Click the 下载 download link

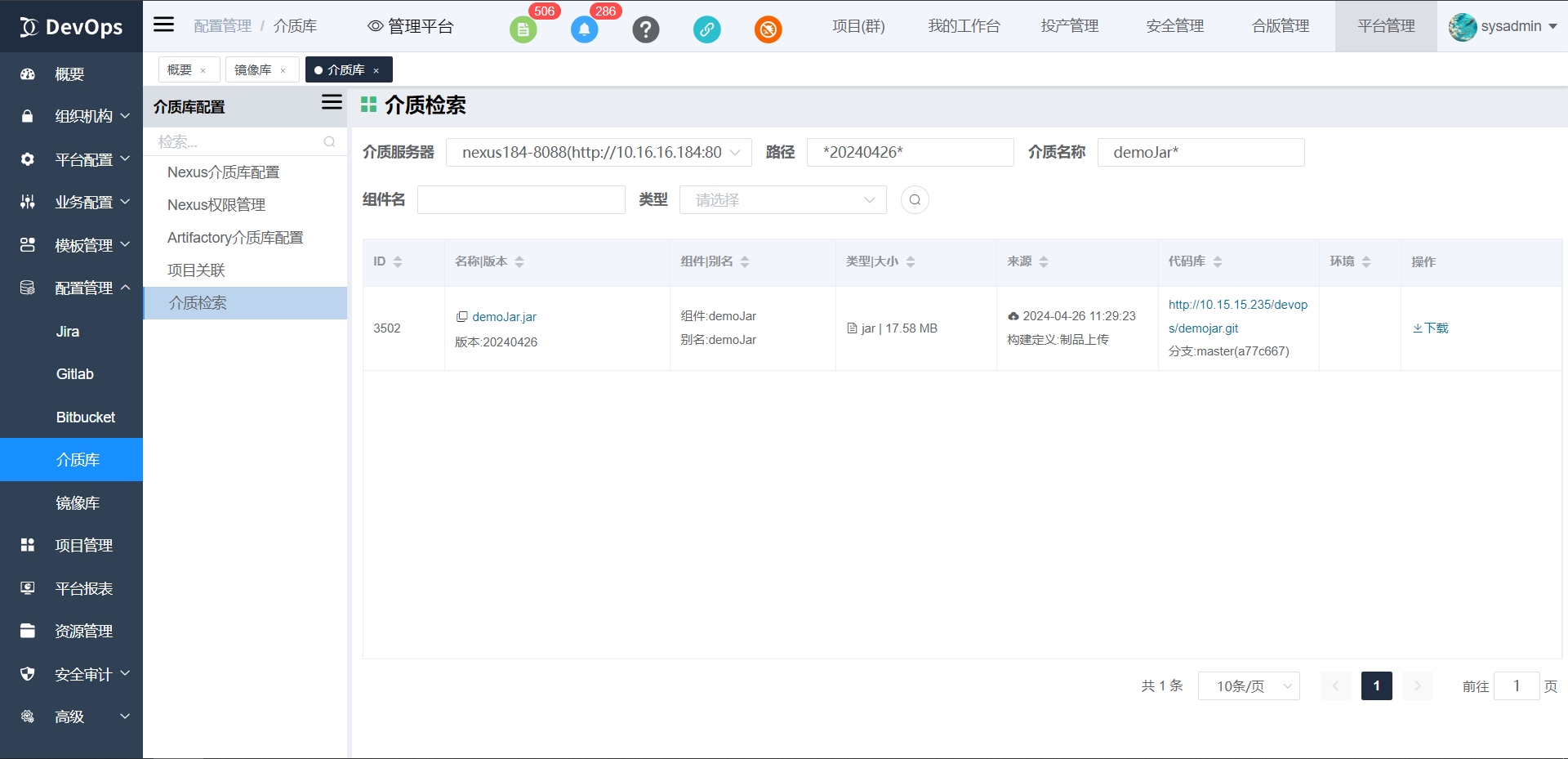pos(1431,328)
